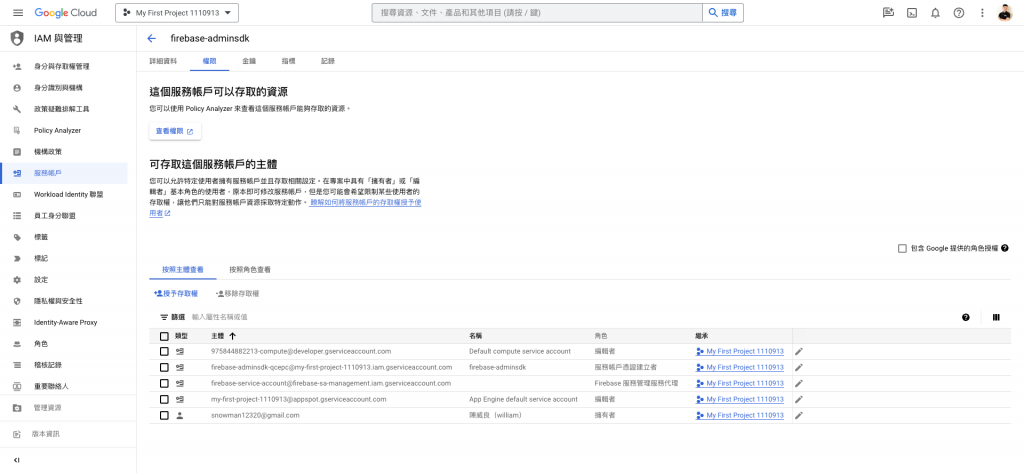The width and height of the screenshot is (1024, 473).
Task: Collapse the sidebar with bottom chevron
Action: pyautogui.click(x=17, y=460)
